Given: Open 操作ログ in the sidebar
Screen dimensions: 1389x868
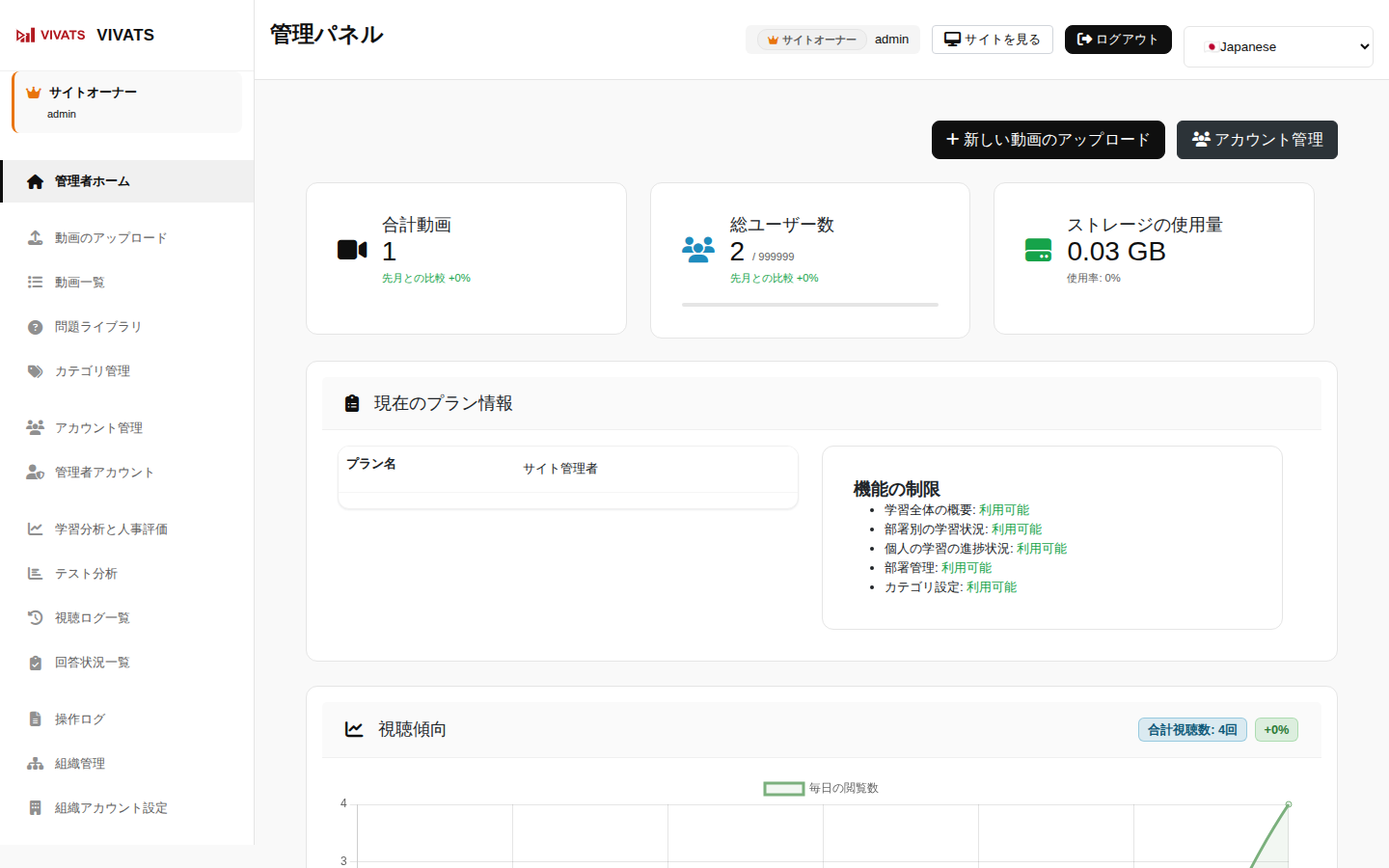Looking at the screenshot, I should point(127,719).
